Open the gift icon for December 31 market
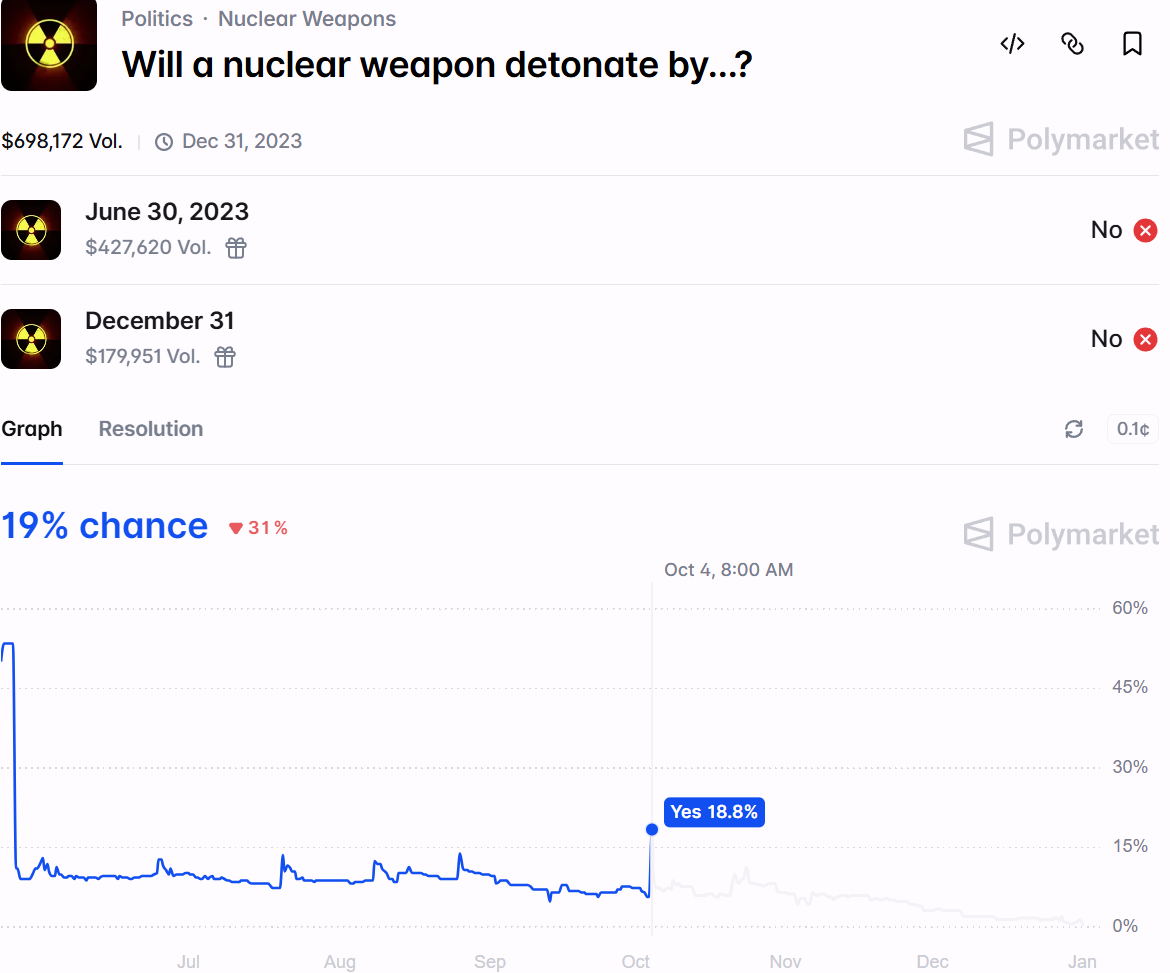 tap(224, 356)
